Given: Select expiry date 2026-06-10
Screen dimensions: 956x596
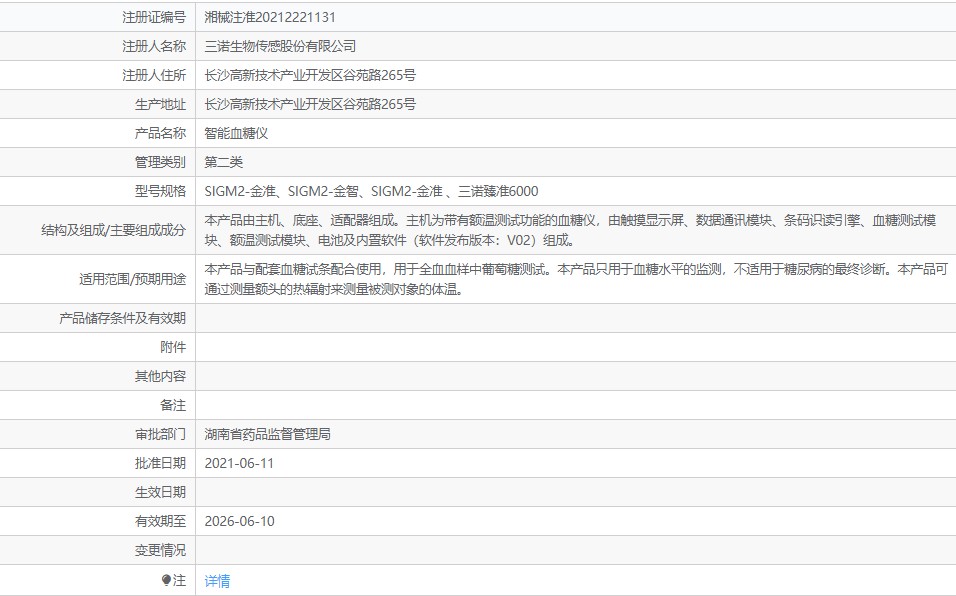Looking at the screenshot, I should [240, 521].
